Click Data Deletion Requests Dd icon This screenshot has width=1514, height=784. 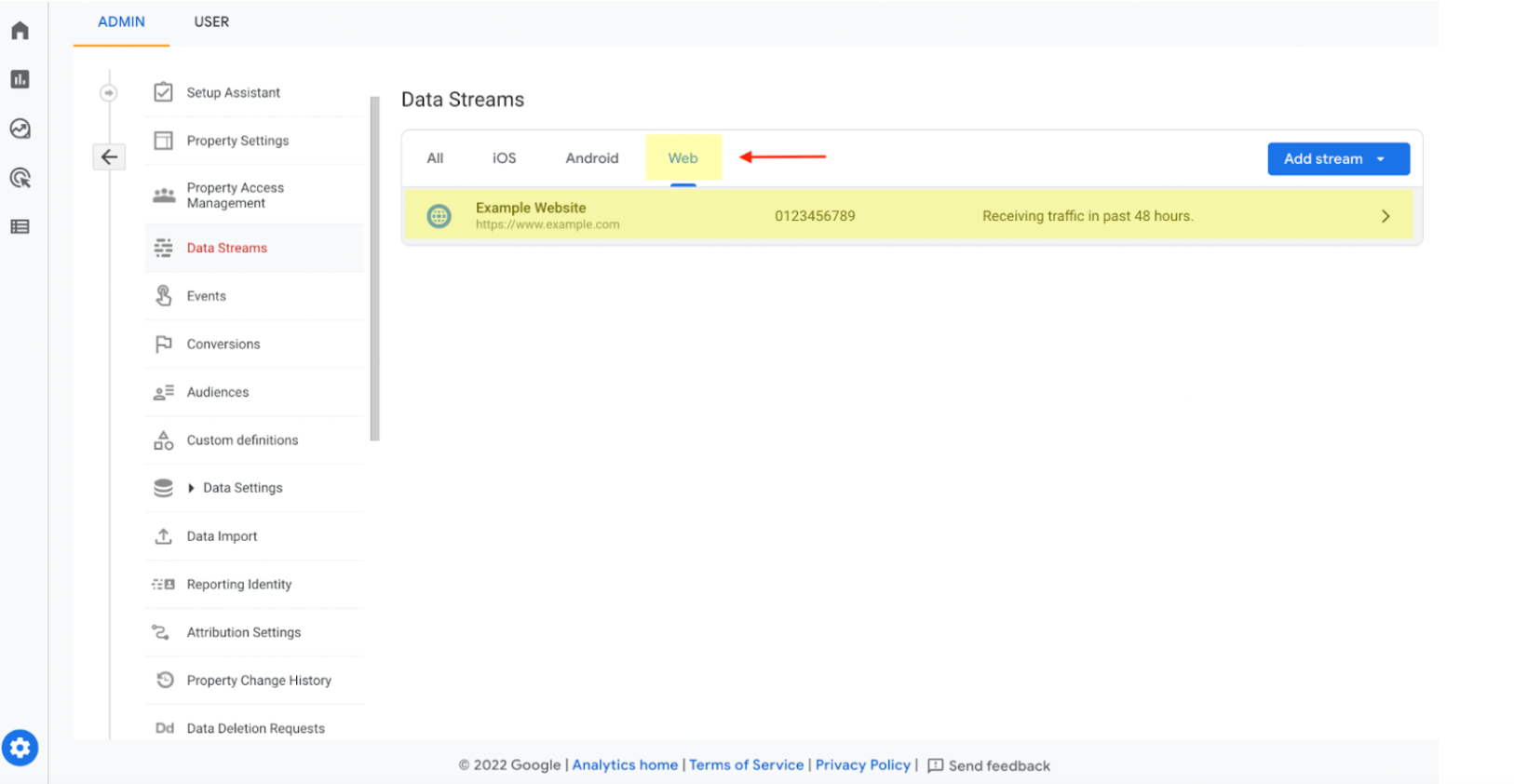point(165,728)
